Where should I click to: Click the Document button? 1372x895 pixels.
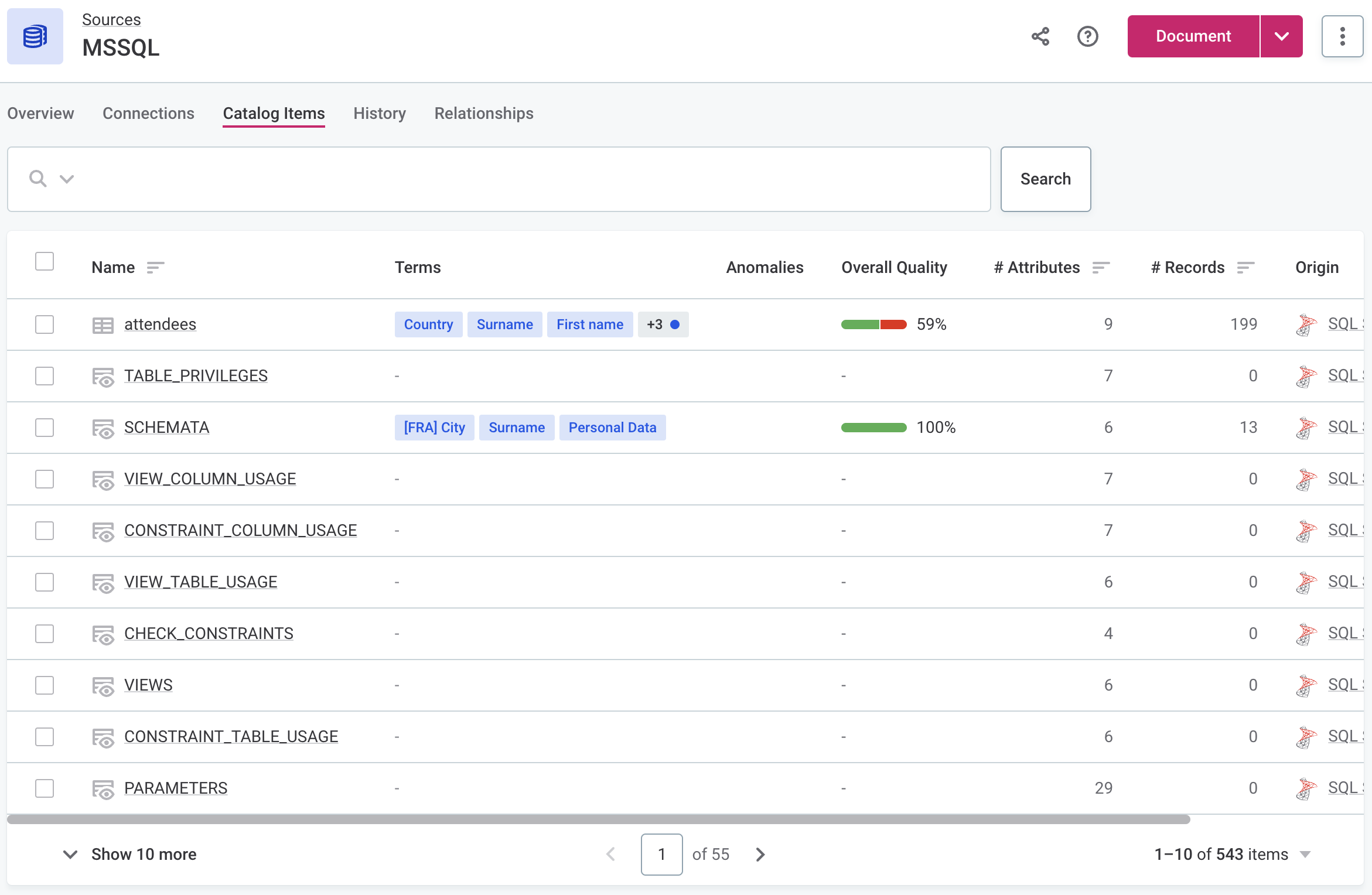click(x=1192, y=36)
